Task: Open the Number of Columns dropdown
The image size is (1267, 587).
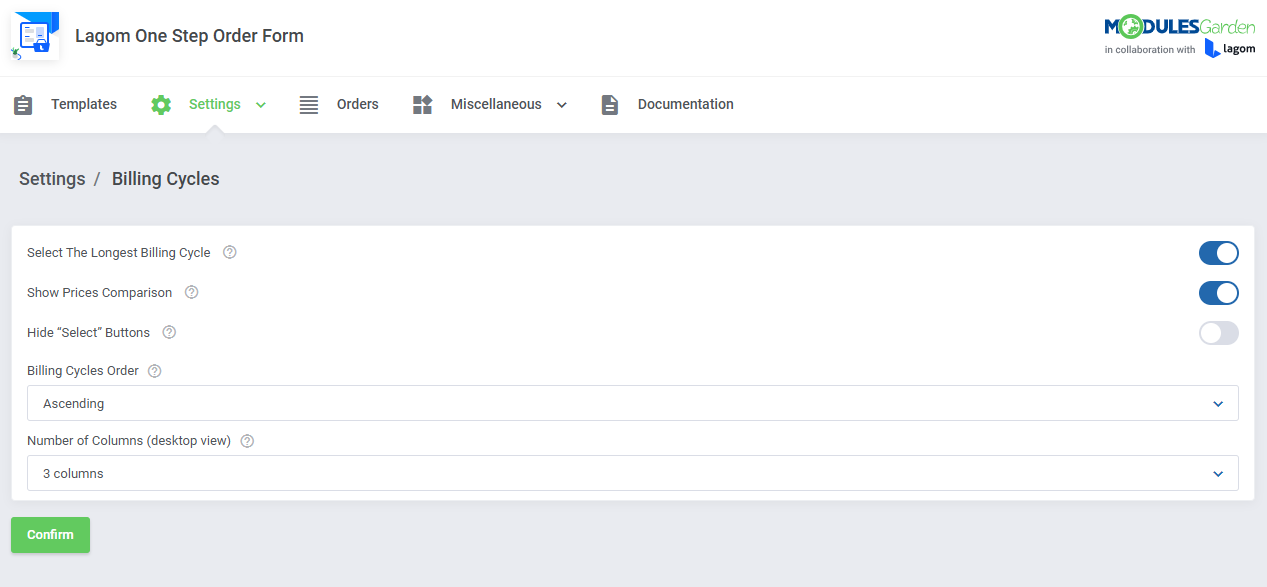Action: pyautogui.click(x=633, y=473)
